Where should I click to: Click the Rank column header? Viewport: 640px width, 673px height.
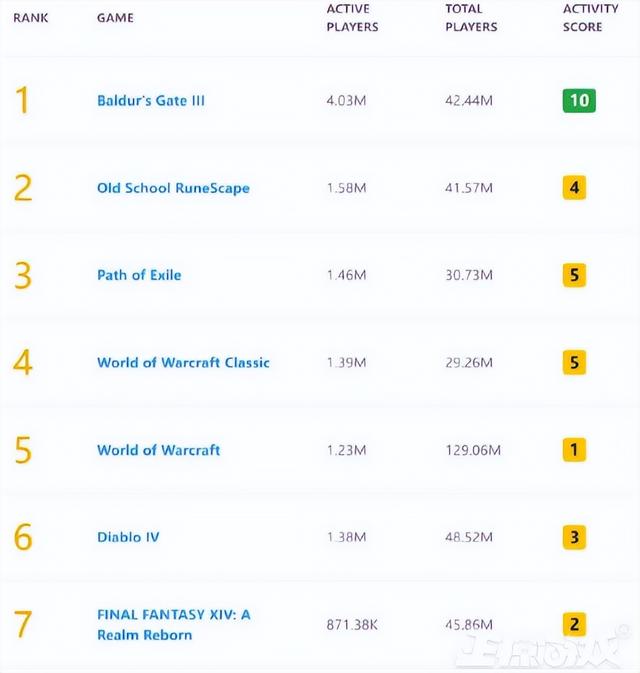(x=30, y=18)
